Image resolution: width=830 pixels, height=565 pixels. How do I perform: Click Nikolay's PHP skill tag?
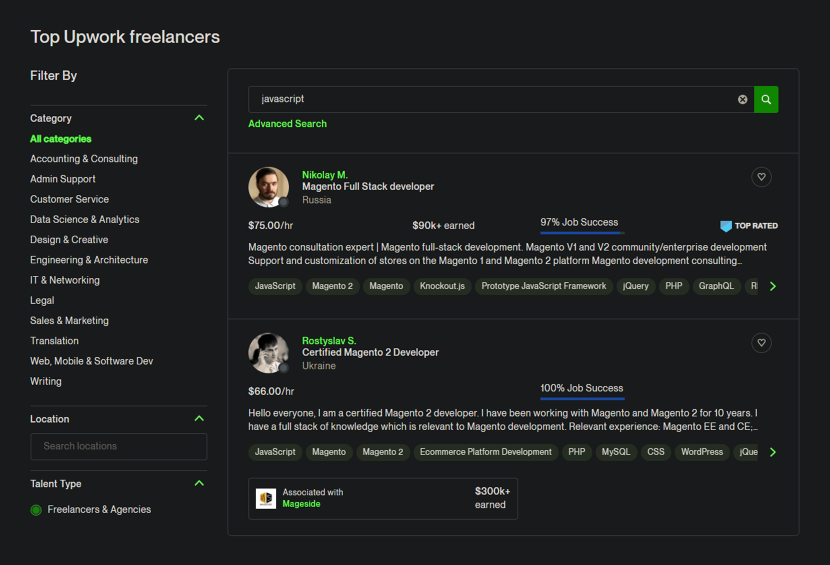pyautogui.click(x=674, y=286)
